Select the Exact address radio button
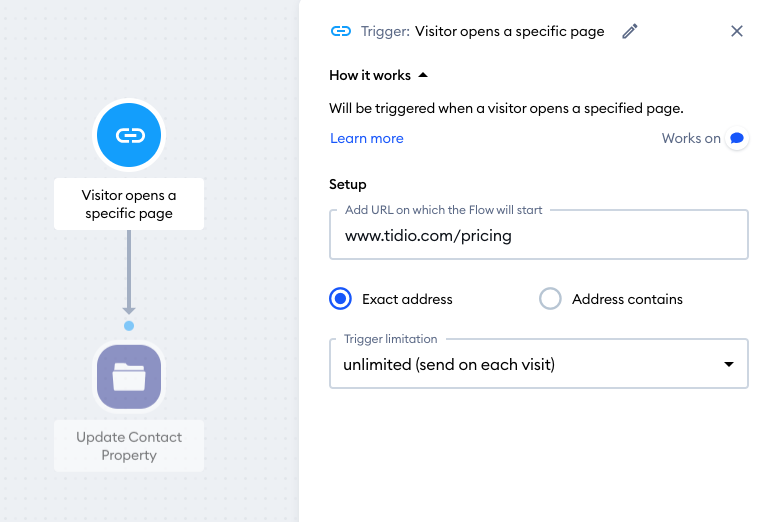This screenshot has height=522, width=772. [x=341, y=299]
